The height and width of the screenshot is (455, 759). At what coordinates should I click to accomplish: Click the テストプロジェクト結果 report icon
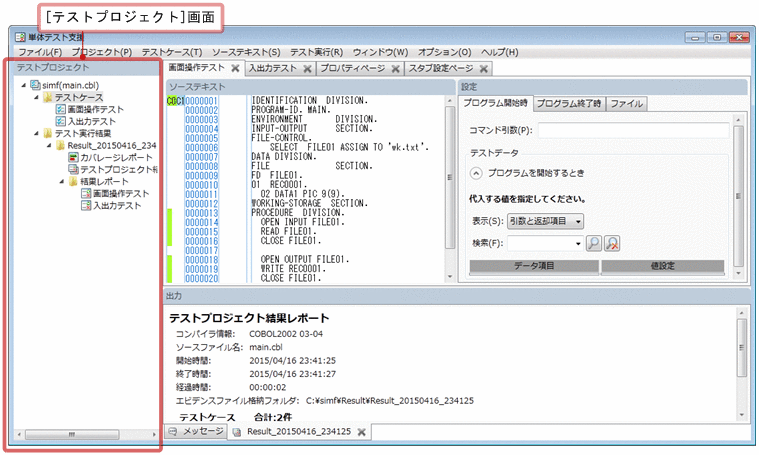click(73, 169)
